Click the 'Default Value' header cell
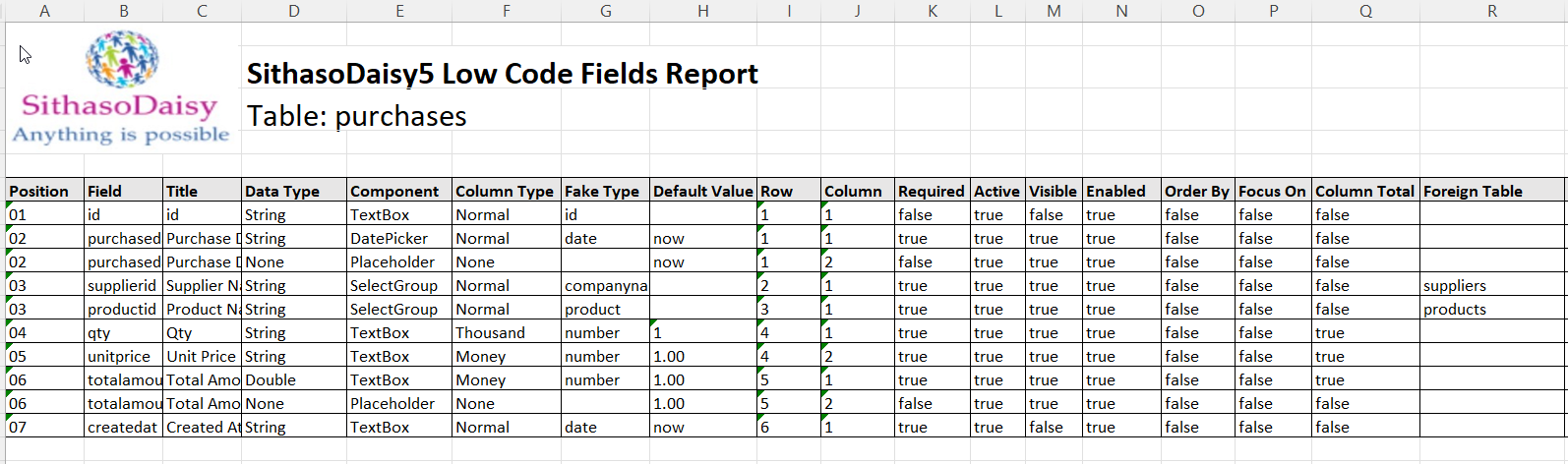Screen dimensions: 1568x464 [702, 191]
